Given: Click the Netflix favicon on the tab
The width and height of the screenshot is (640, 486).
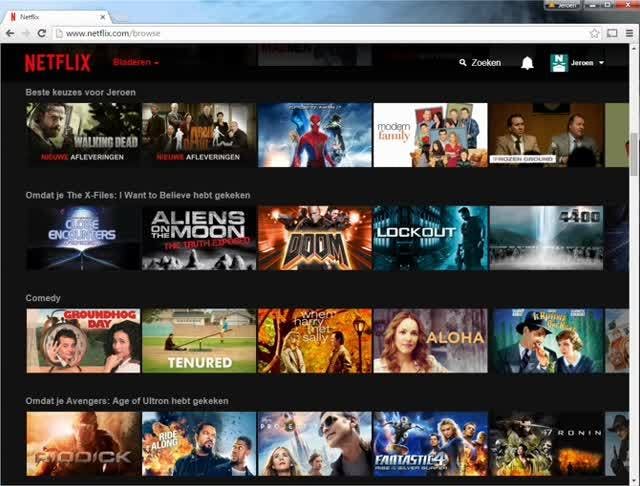Looking at the screenshot, I should tap(13, 17).
